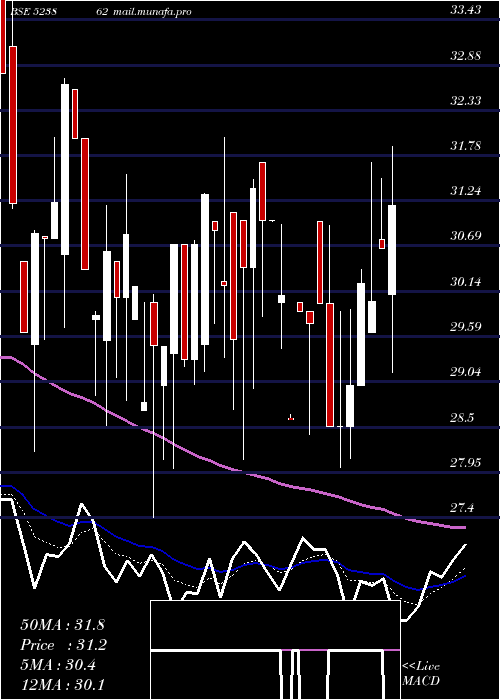Viewport: 500px width, 700px height.
Task: Click the tiny red candle near 28.5
Action: click(x=291, y=418)
